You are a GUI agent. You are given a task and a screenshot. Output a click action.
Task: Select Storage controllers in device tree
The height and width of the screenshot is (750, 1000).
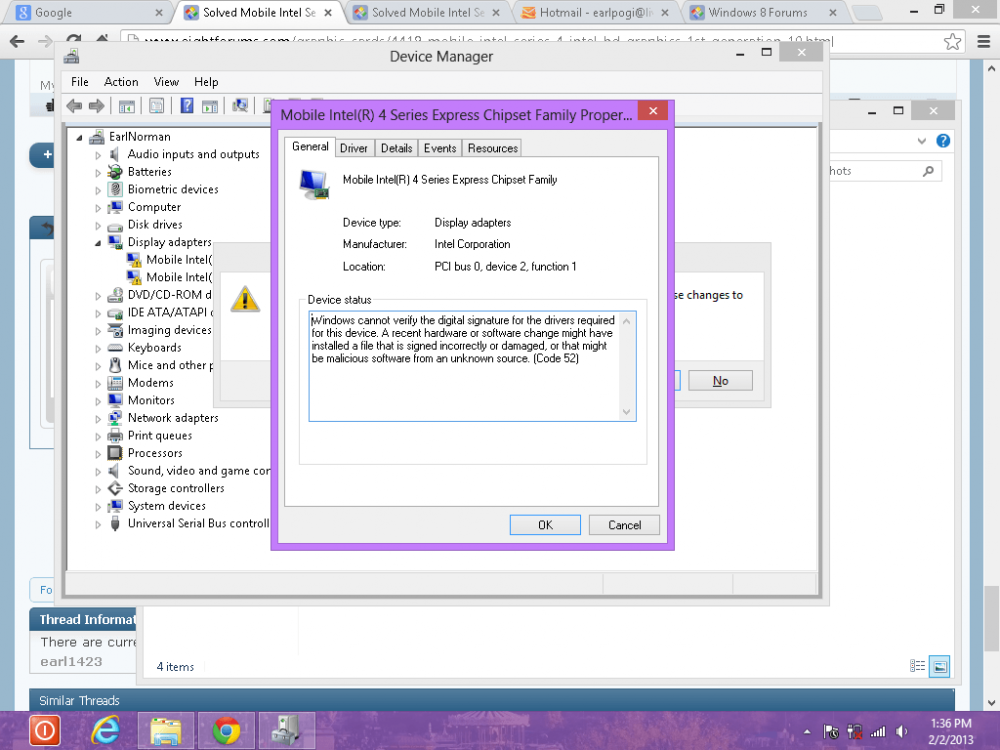coord(176,489)
